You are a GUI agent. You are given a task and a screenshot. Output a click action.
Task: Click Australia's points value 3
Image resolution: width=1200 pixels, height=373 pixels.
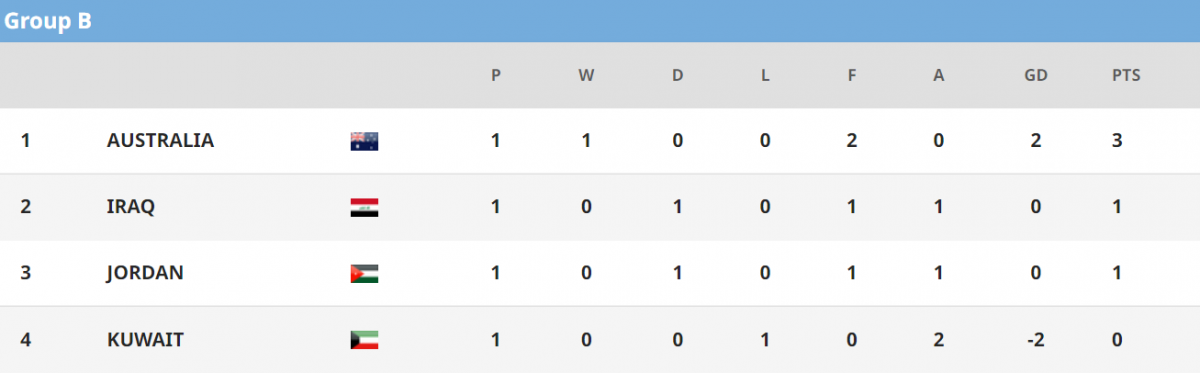coord(1117,141)
